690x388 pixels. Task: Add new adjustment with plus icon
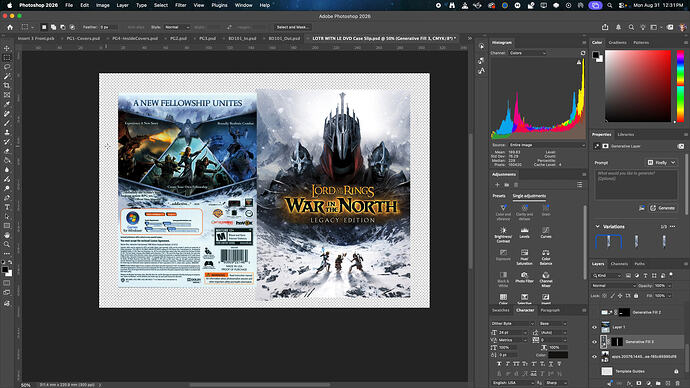point(497,185)
